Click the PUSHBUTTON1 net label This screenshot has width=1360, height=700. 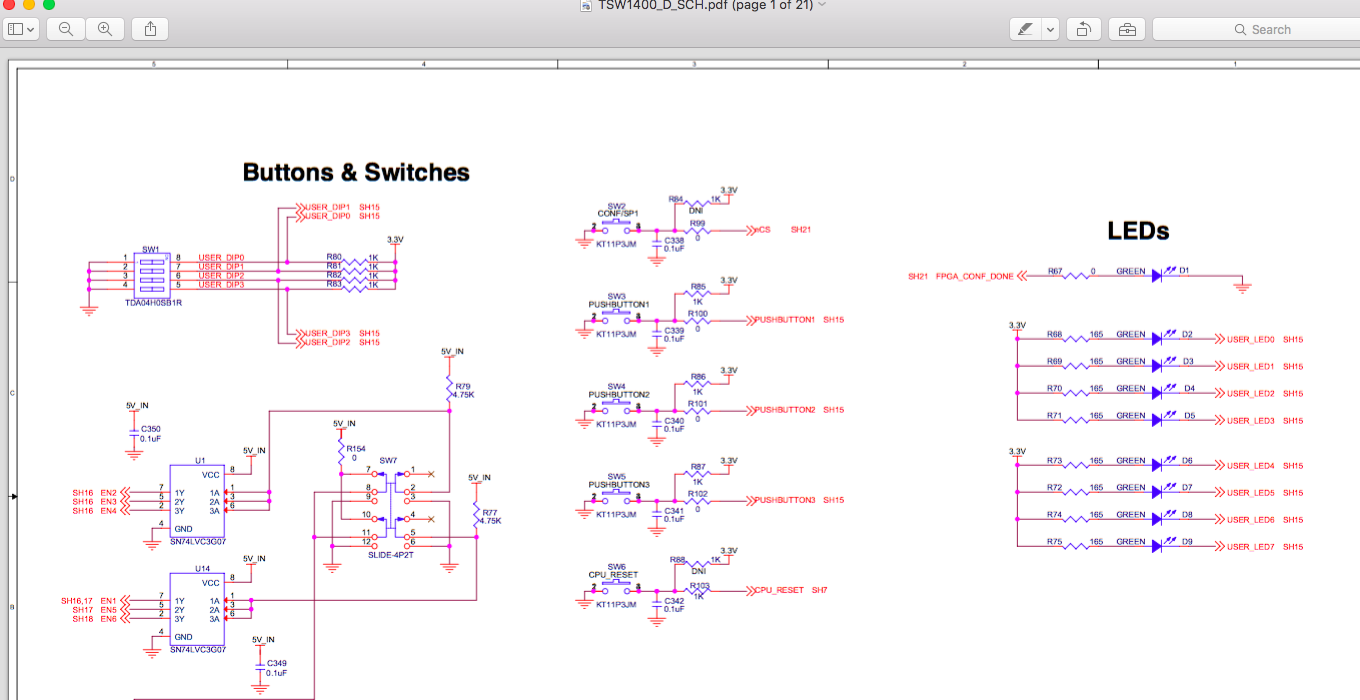coord(785,320)
